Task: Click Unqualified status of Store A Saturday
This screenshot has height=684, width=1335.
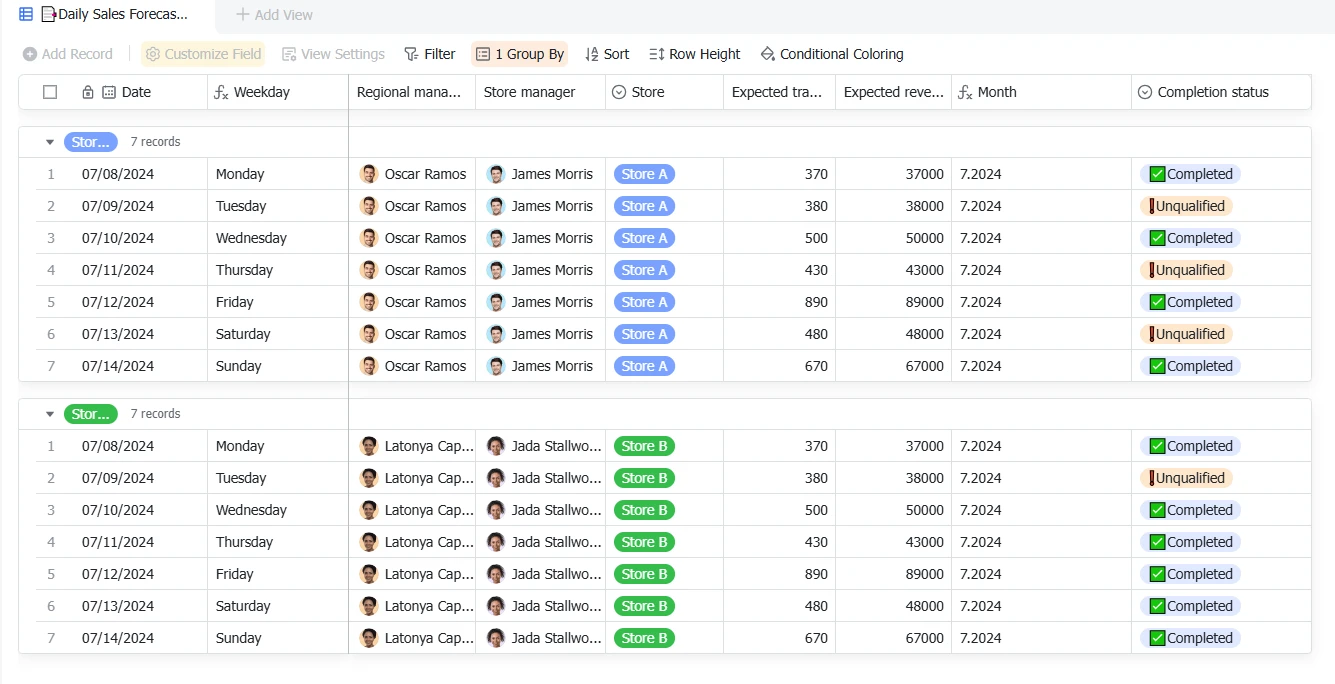Action: pos(1186,334)
